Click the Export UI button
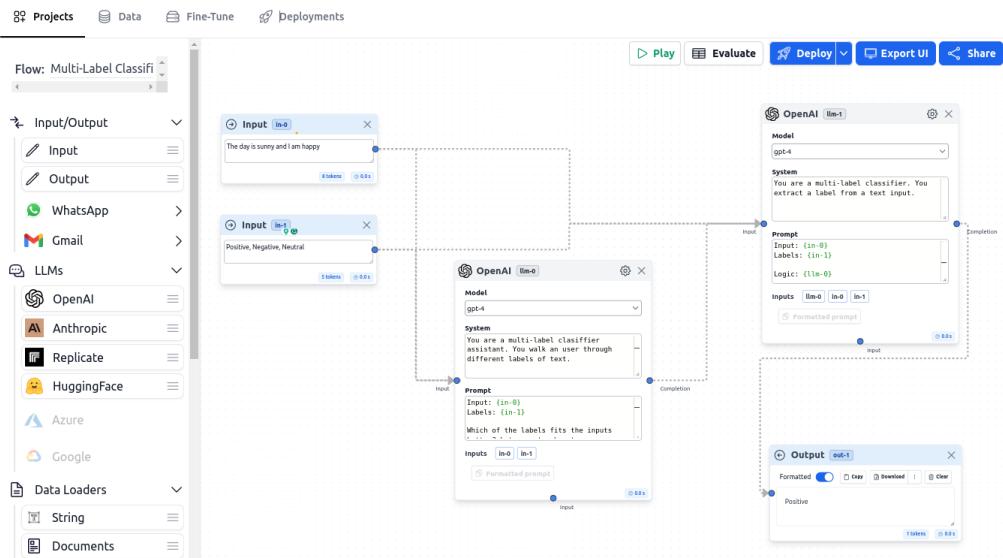Viewport: 1003px width, 558px height. pos(896,54)
